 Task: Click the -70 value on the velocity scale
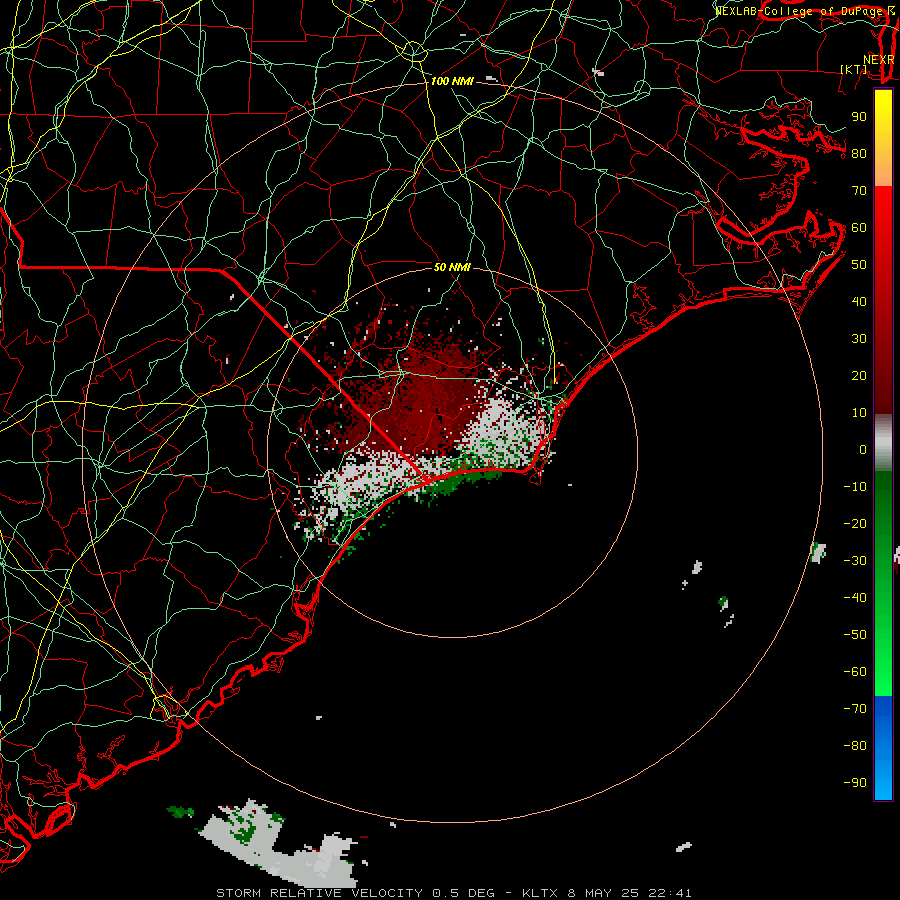point(855,708)
